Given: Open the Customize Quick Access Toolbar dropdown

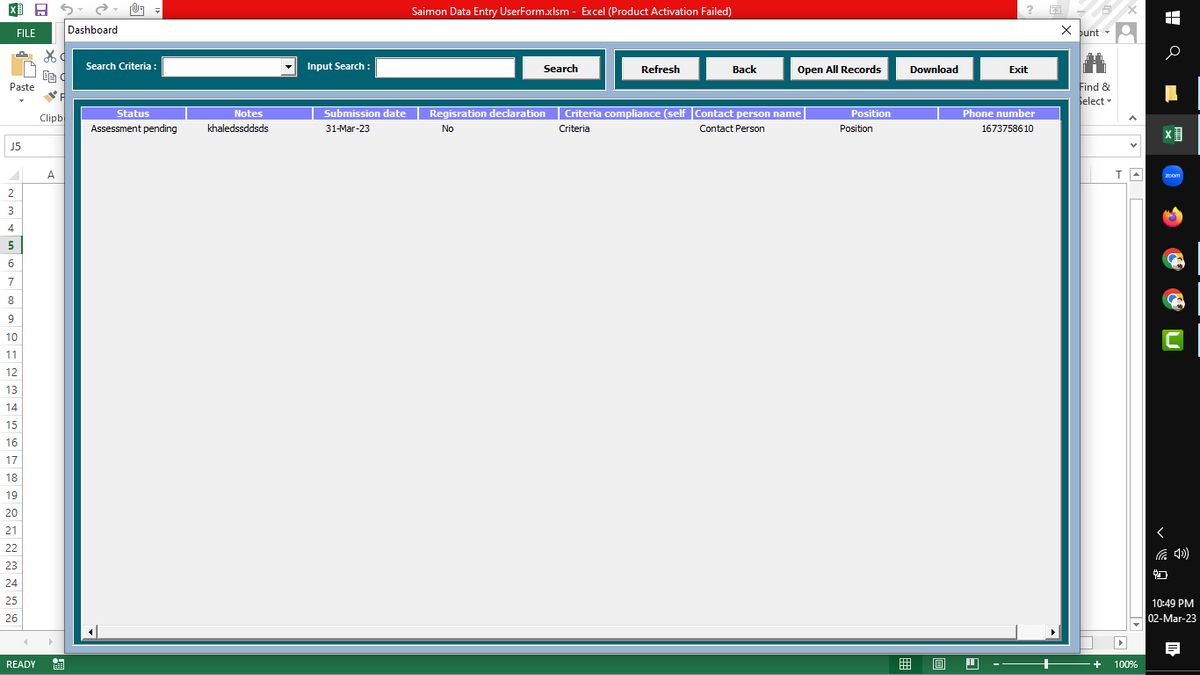Looking at the screenshot, I should coord(157,12).
